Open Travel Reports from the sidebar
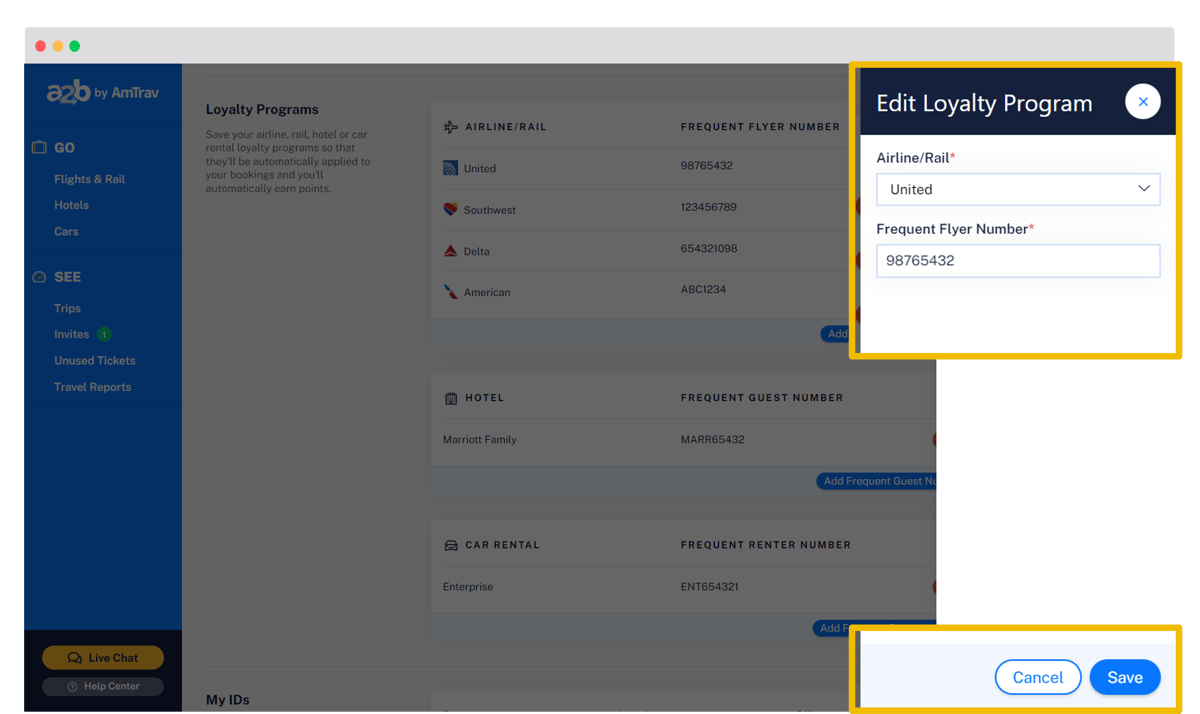This screenshot has height=714, width=1200. (94, 386)
